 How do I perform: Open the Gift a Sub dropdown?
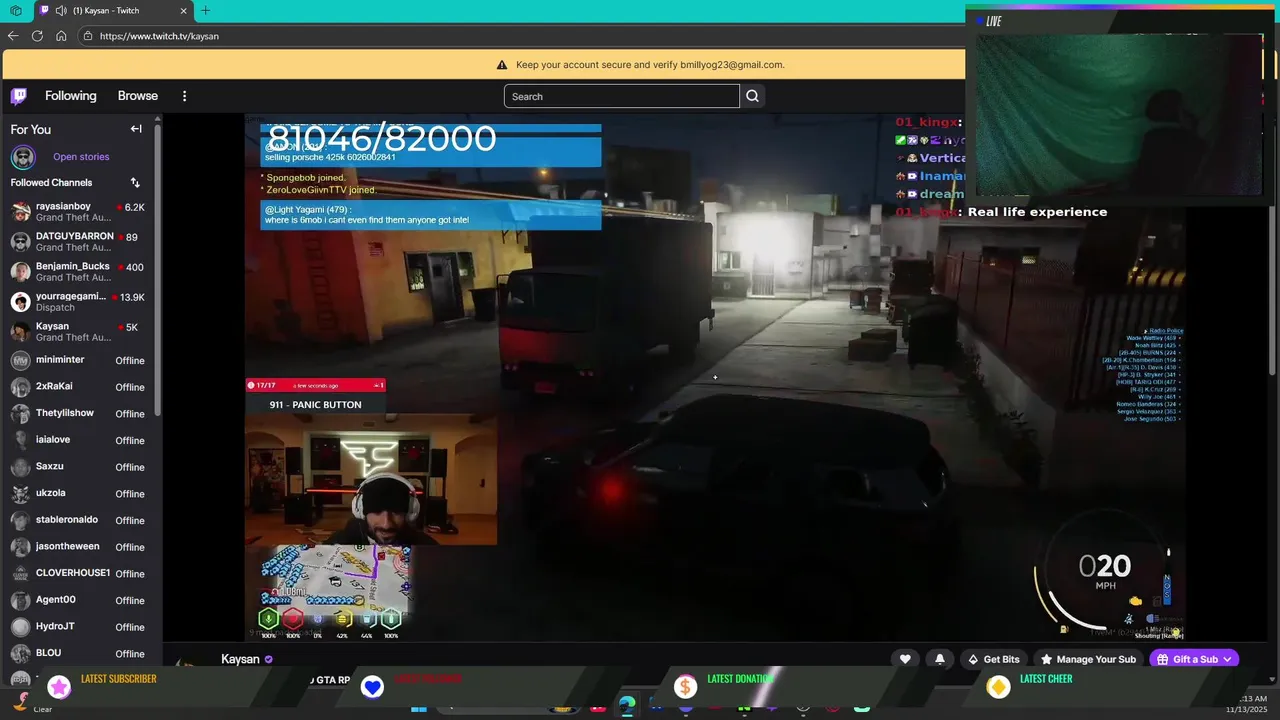click(x=1195, y=659)
